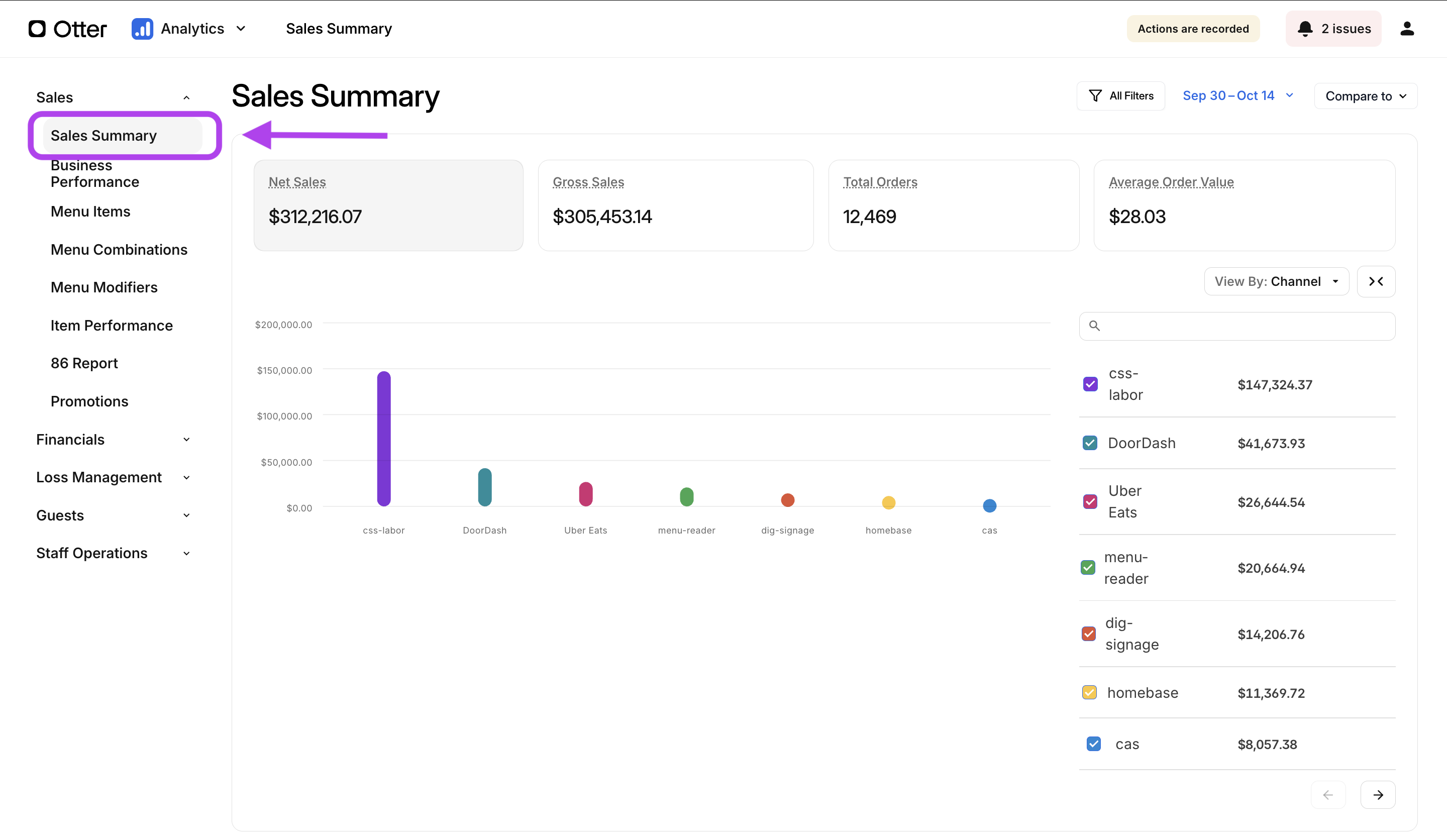Uncheck the css-labor channel checkbox
Image resolution: width=1447 pixels, height=840 pixels.
1090,384
